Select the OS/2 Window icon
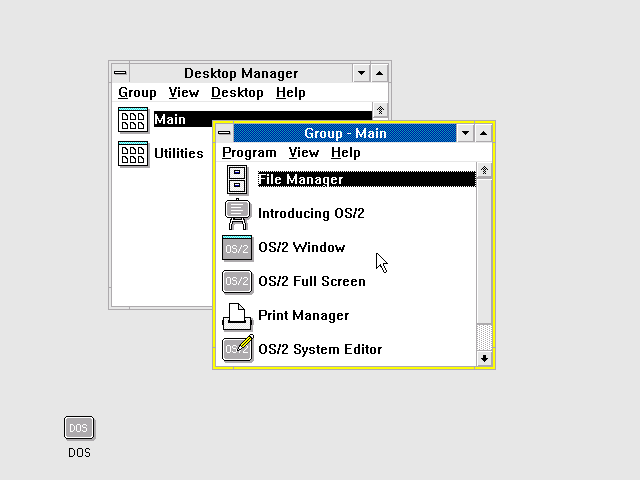 pyautogui.click(x=237, y=248)
